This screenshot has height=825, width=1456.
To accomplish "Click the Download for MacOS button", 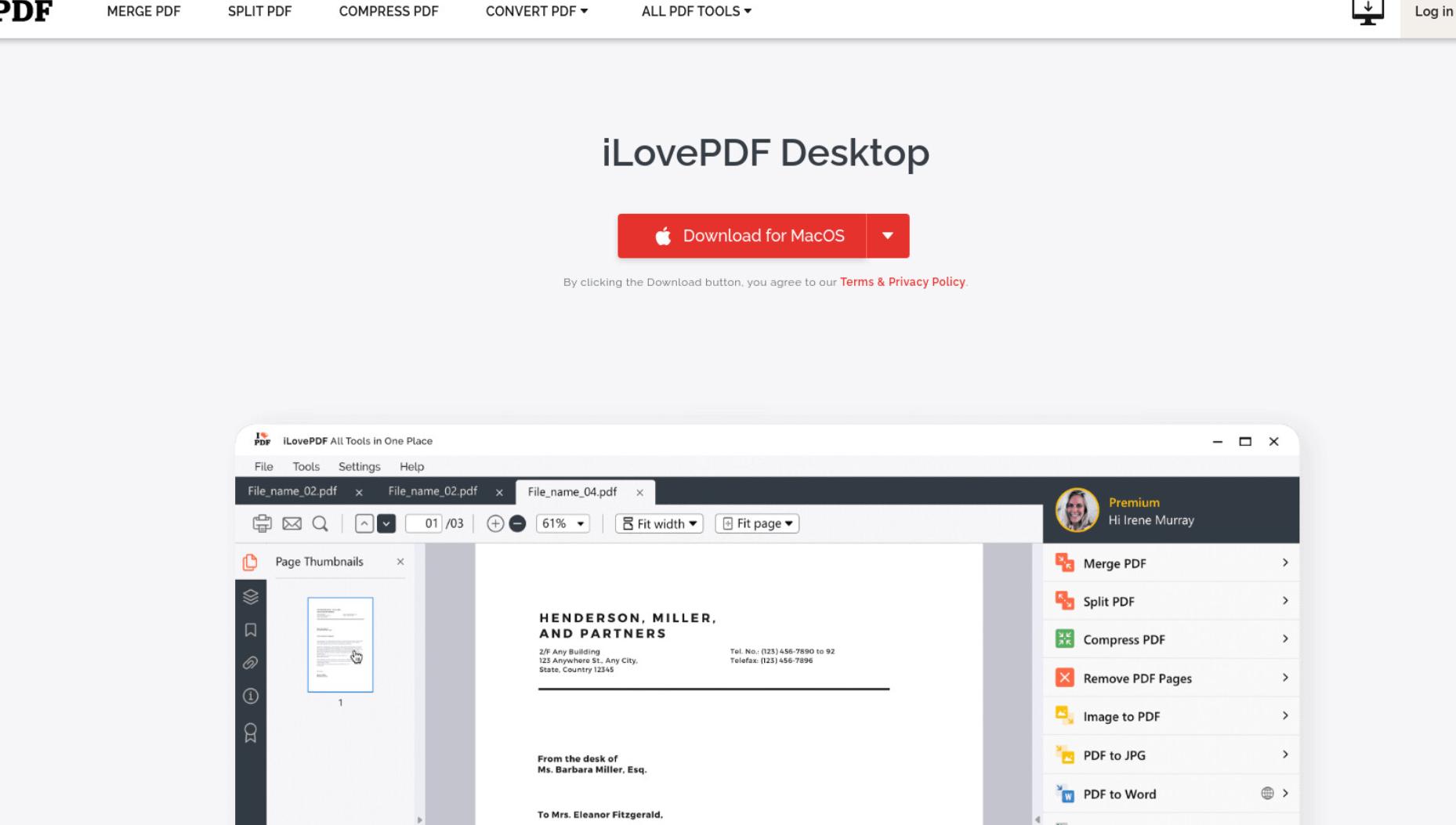I will pyautogui.click(x=742, y=236).
